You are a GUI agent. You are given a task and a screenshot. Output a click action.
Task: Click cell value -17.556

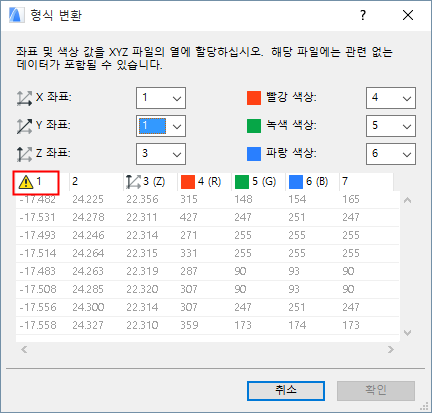click(x=38, y=307)
